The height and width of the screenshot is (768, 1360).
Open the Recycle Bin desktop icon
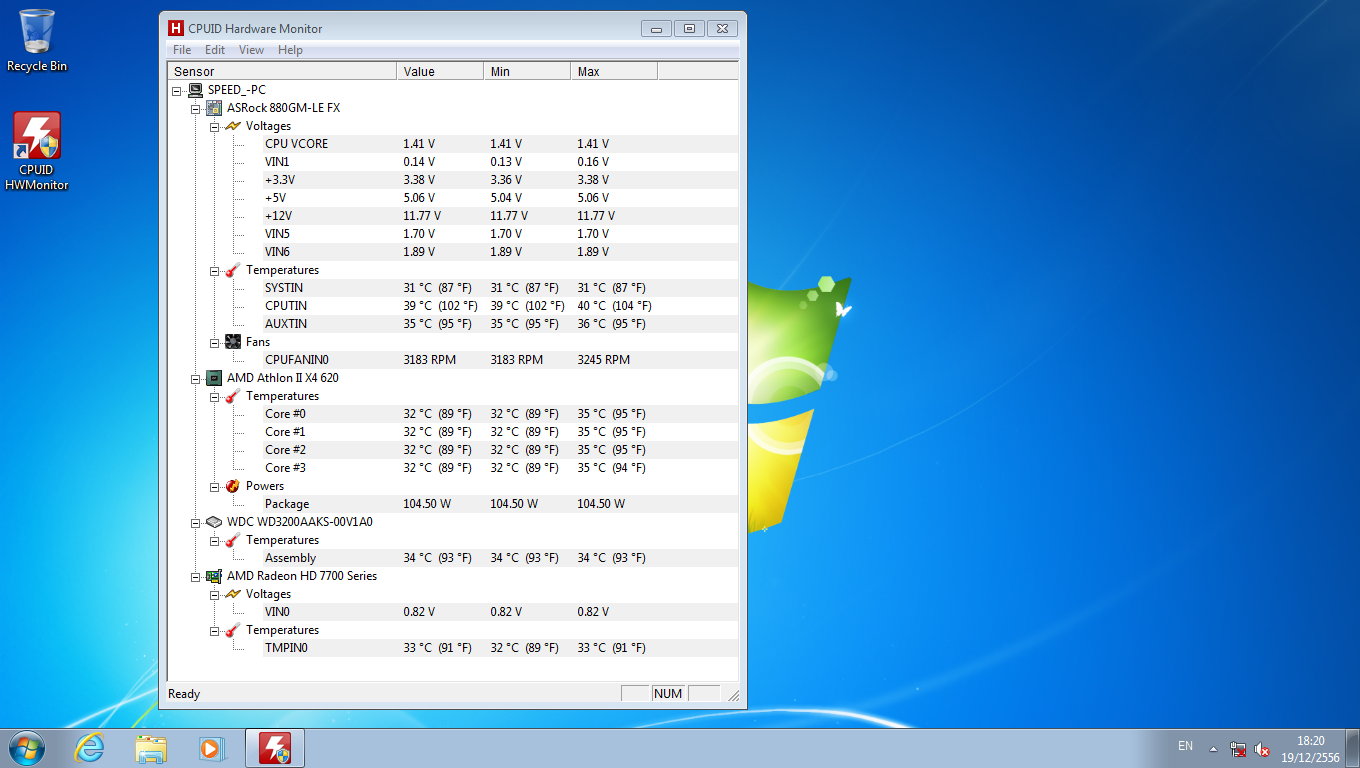click(x=37, y=41)
